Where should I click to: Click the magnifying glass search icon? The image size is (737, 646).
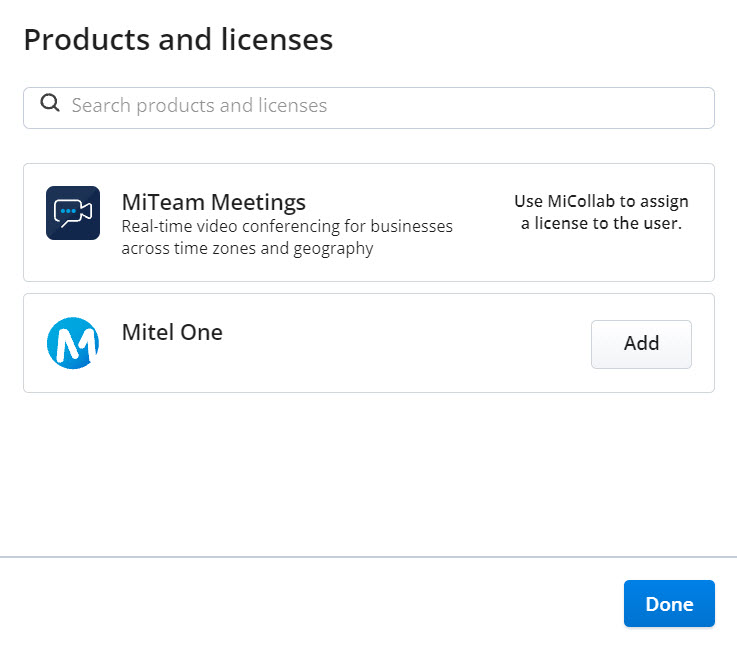[49, 103]
